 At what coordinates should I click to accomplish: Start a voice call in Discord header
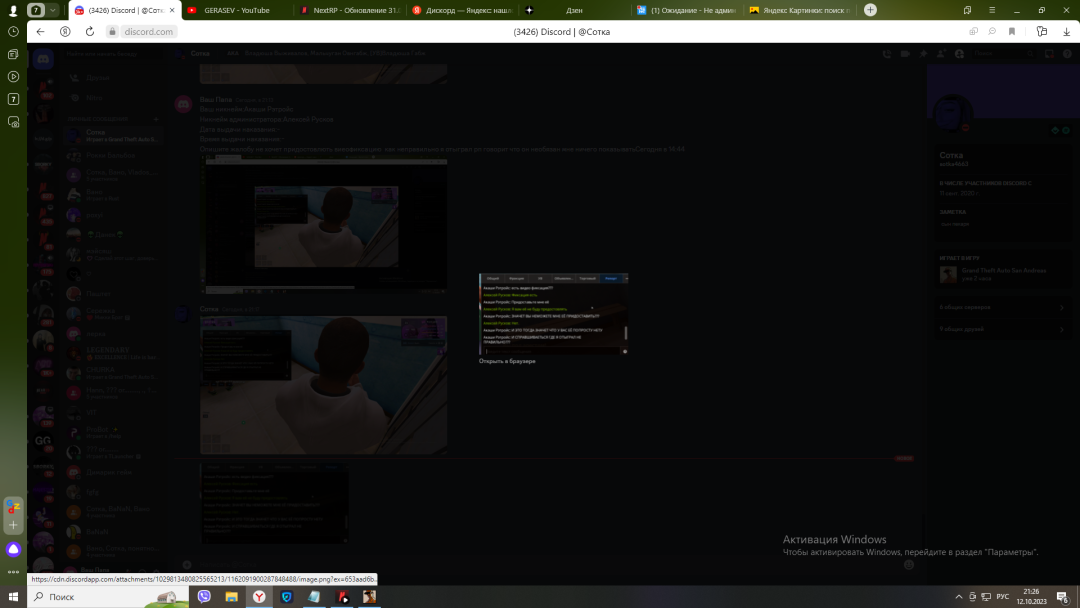click(886, 54)
